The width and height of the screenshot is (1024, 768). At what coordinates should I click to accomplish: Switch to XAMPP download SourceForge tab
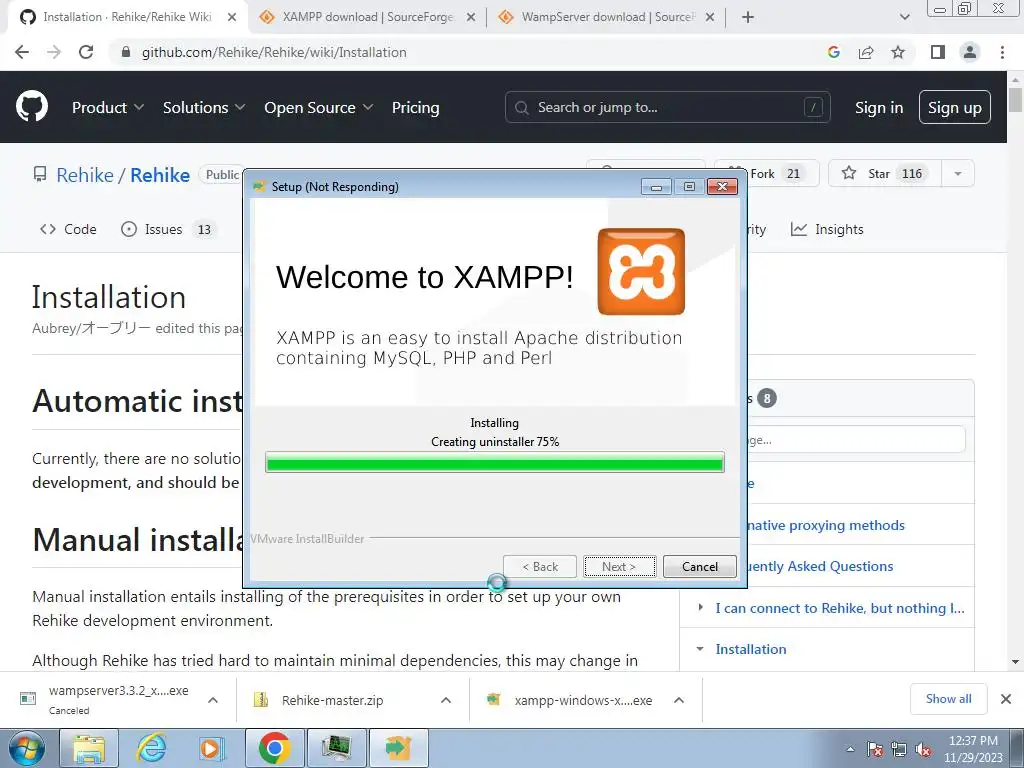click(367, 17)
